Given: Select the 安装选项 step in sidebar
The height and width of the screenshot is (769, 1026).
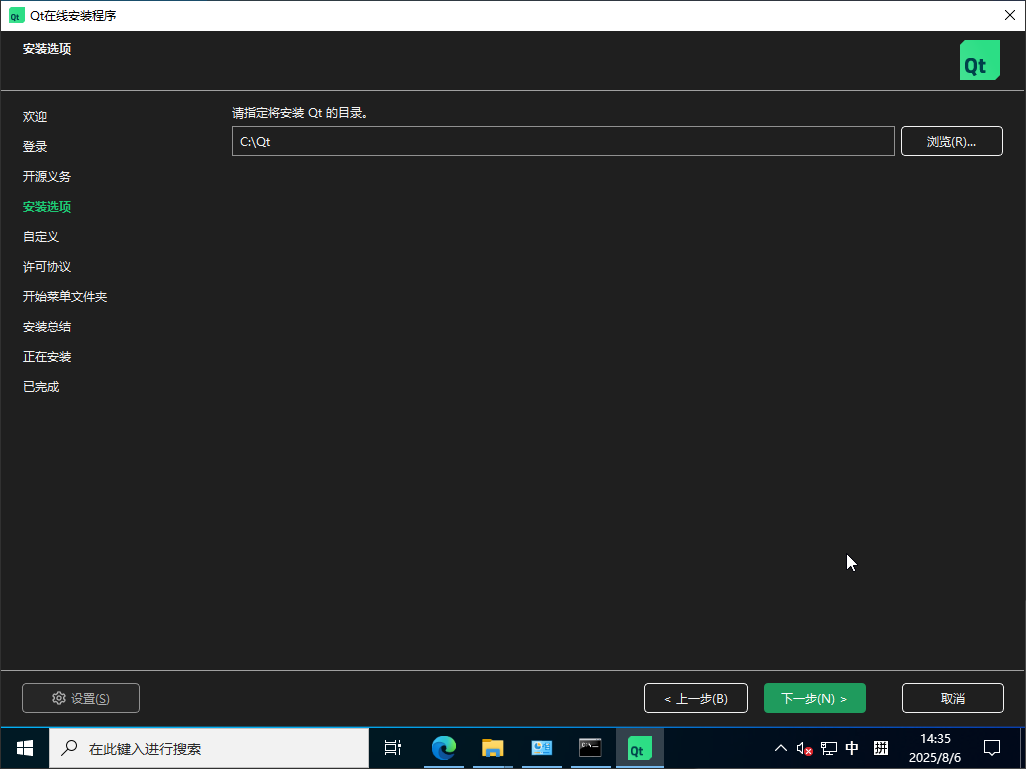Looking at the screenshot, I should pyautogui.click(x=46, y=207).
